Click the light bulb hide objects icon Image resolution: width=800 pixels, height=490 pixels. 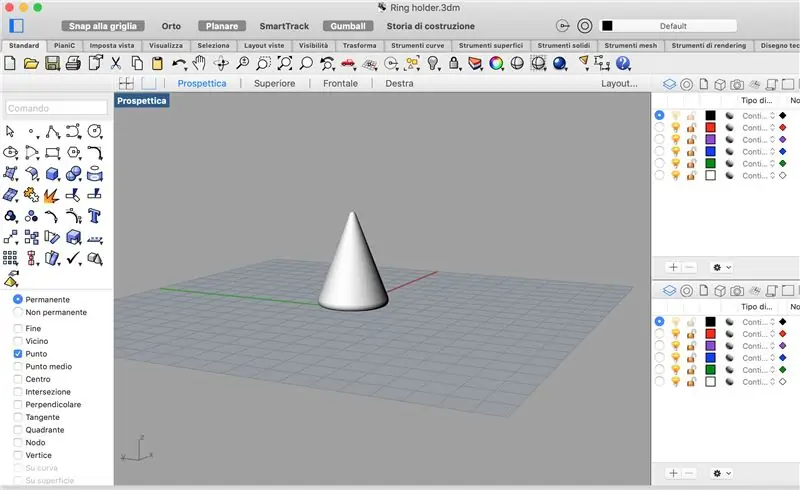(433, 63)
